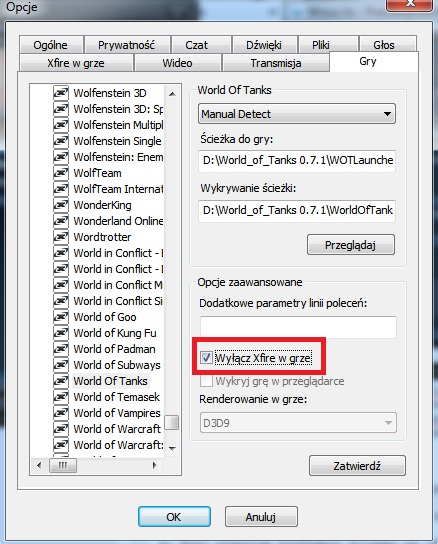Click the icon next to Wordtrotter
Viewport: 438px width, 544px height.
61,237
